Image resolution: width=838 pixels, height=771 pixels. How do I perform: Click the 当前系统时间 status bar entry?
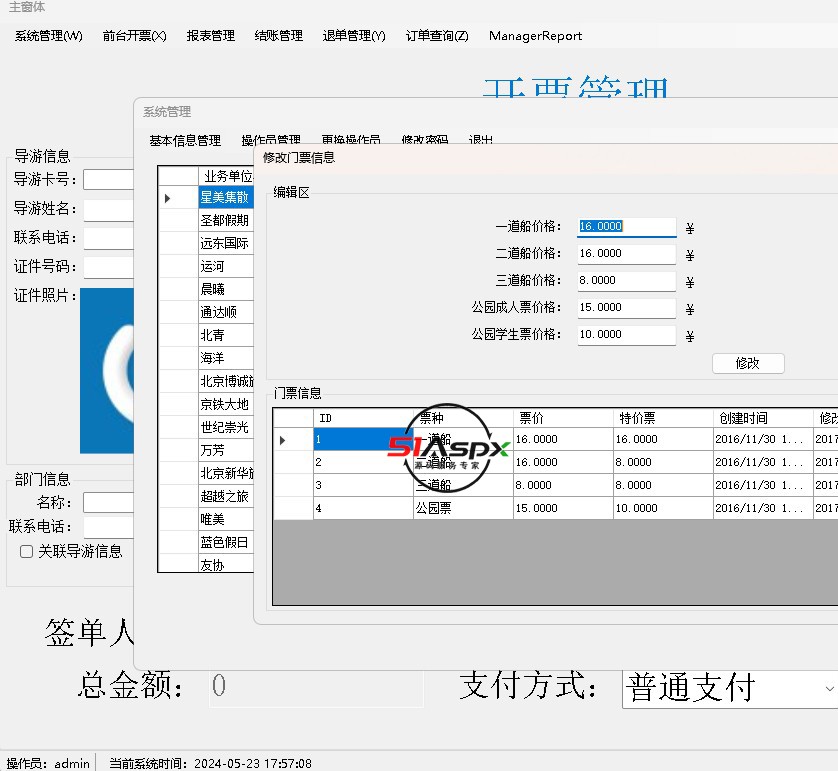tap(210, 763)
